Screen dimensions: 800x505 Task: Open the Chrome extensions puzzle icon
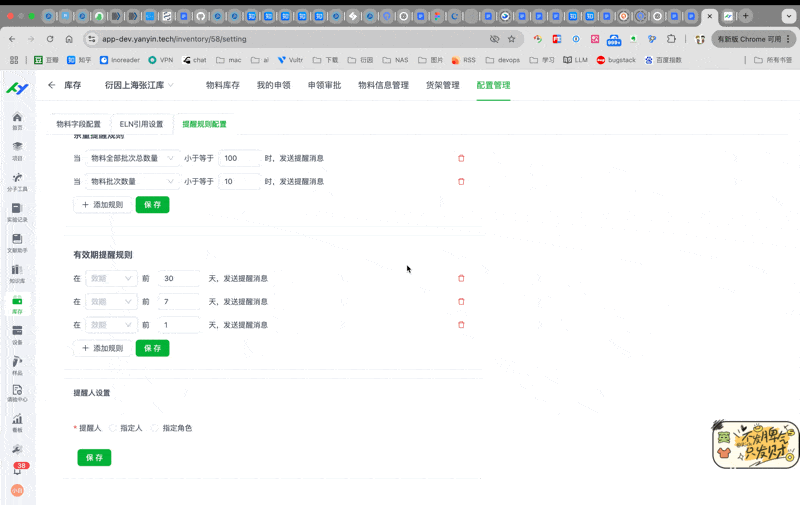pos(671,39)
